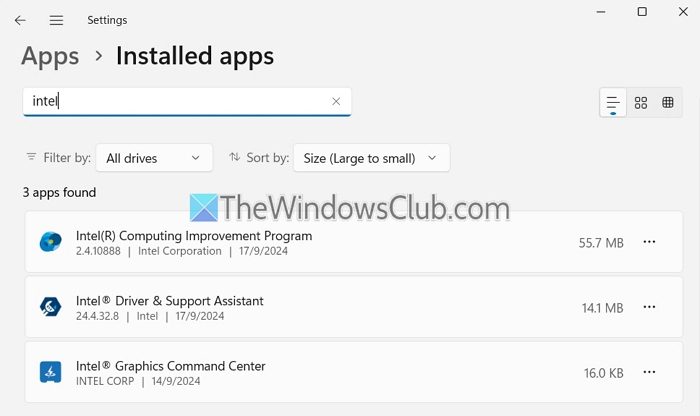Go to Apps in the breadcrumb
The image size is (700, 416).
[50, 56]
